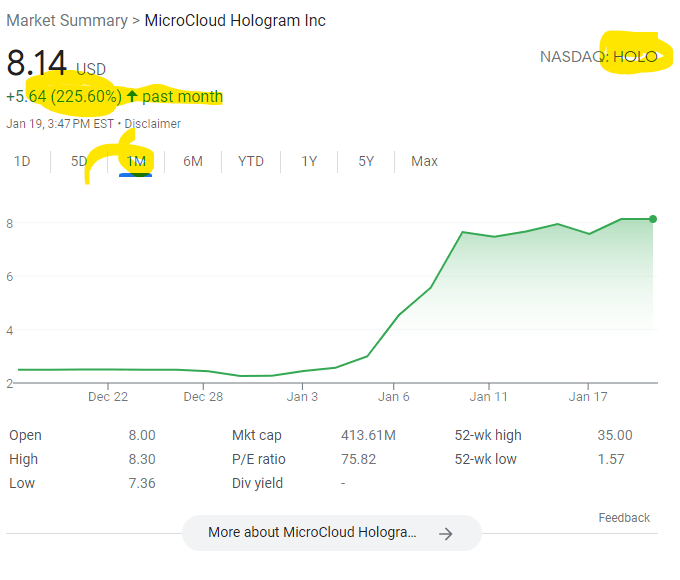Show the 6M price history

193,161
